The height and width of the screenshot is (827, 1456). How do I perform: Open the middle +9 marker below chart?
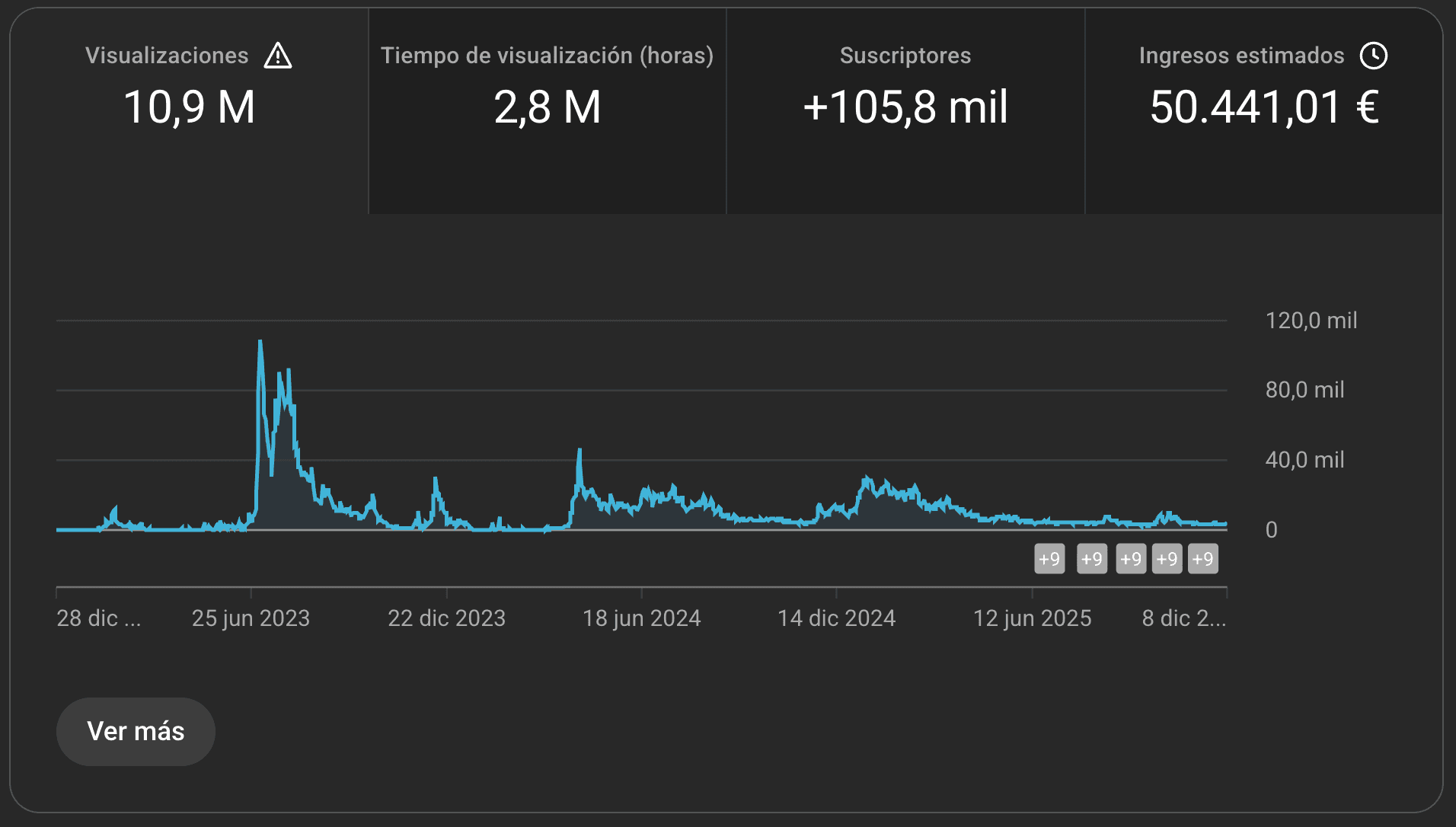[x=1131, y=559]
